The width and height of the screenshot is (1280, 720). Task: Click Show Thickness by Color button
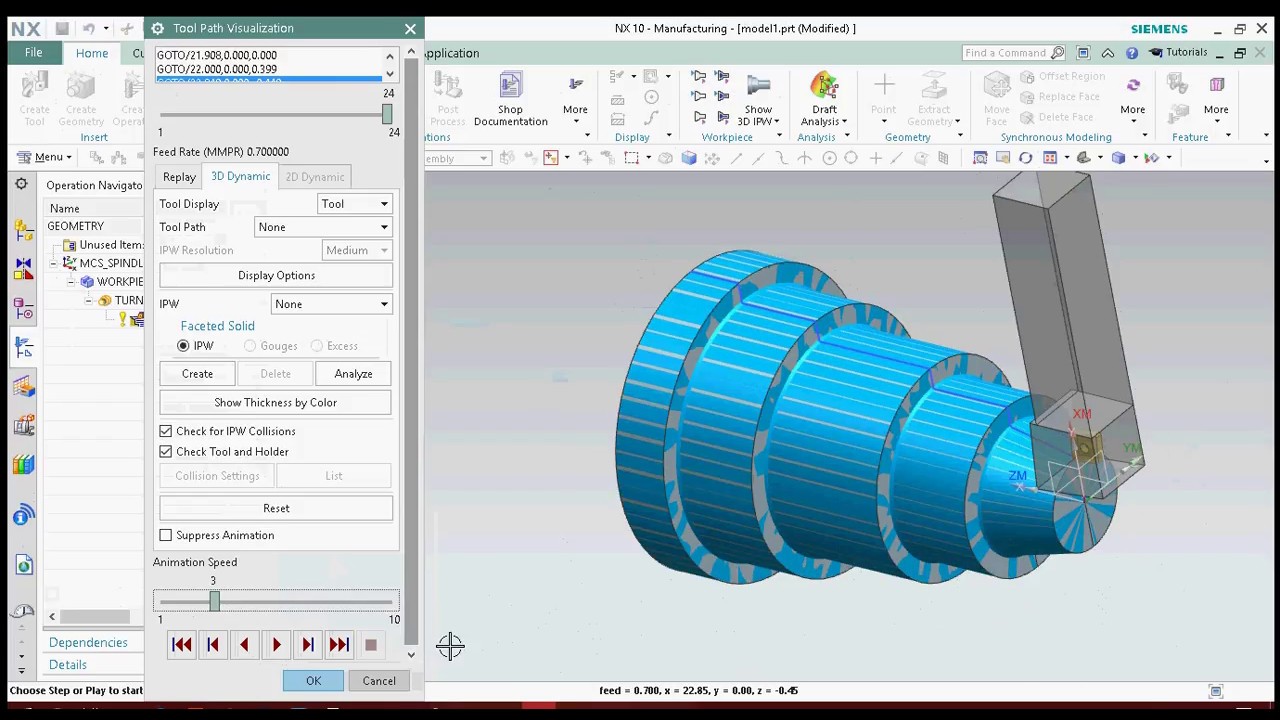tap(276, 403)
